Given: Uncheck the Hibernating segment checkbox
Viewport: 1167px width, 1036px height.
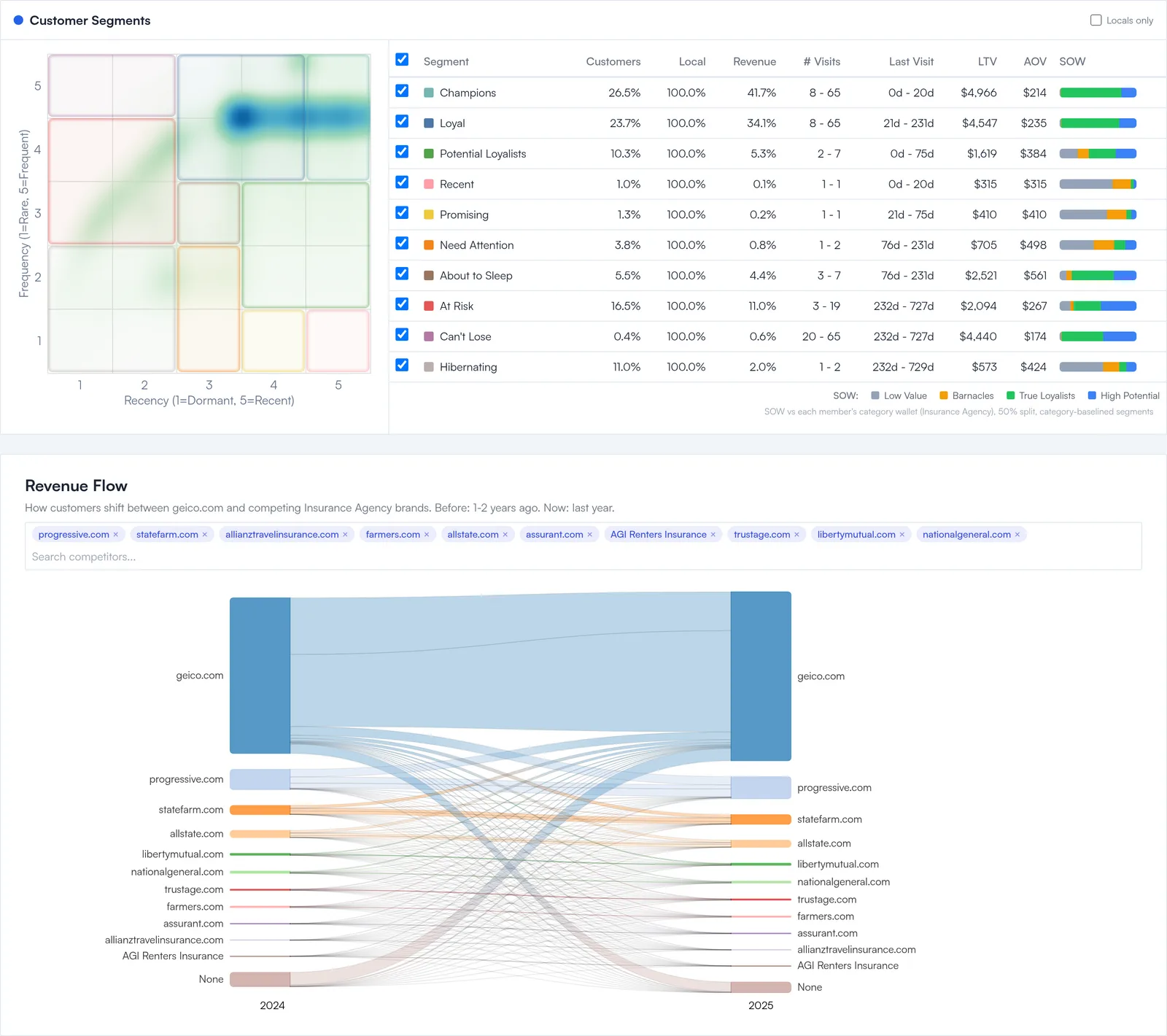Looking at the screenshot, I should pos(402,365).
